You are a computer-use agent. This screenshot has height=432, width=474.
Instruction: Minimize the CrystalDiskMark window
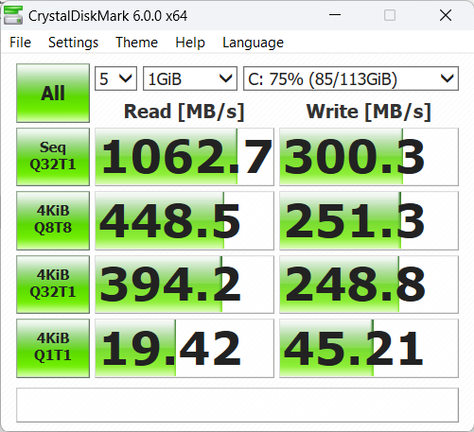coord(335,15)
